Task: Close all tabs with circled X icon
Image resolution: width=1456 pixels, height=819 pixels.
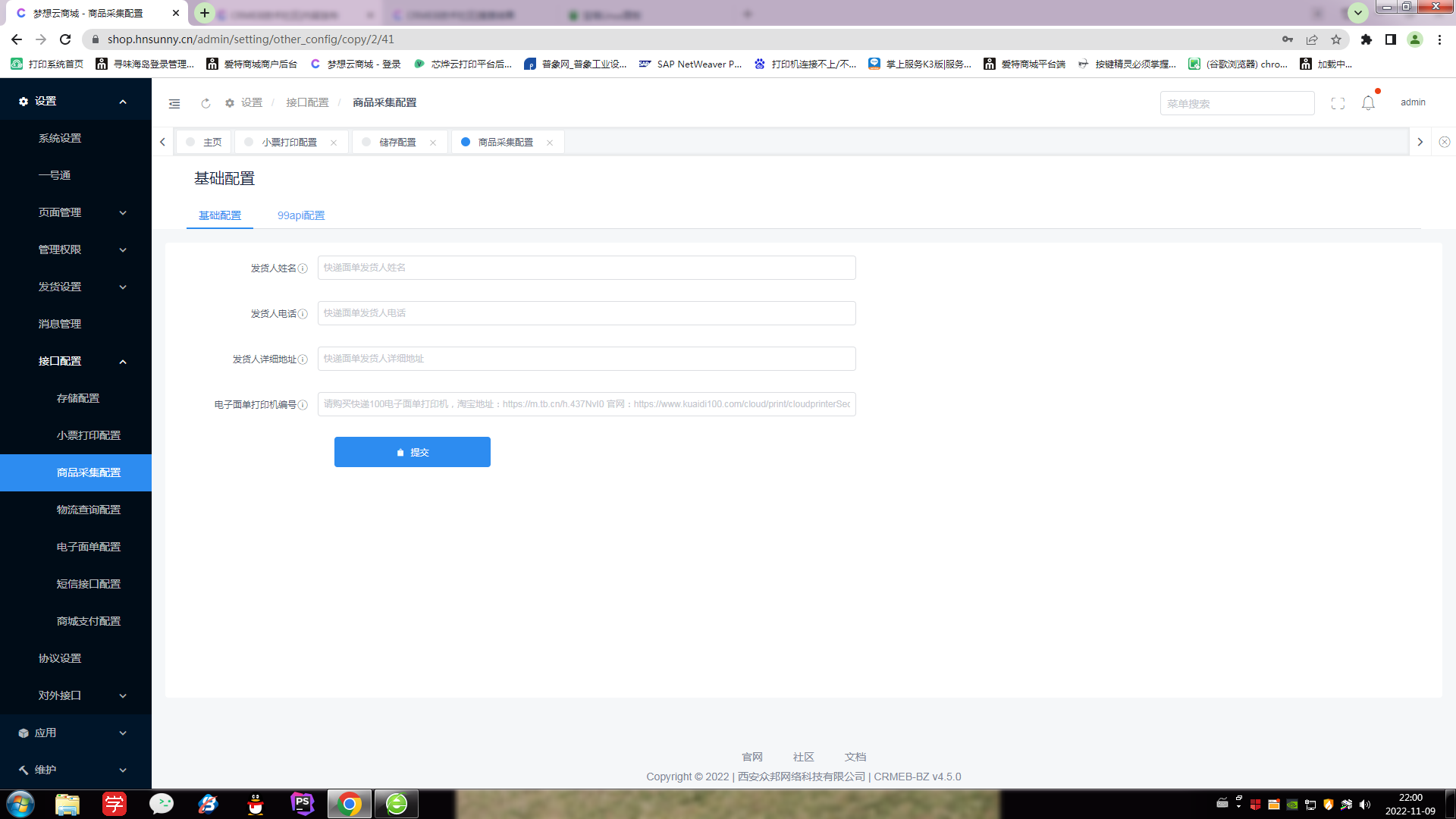Action: point(1445,142)
